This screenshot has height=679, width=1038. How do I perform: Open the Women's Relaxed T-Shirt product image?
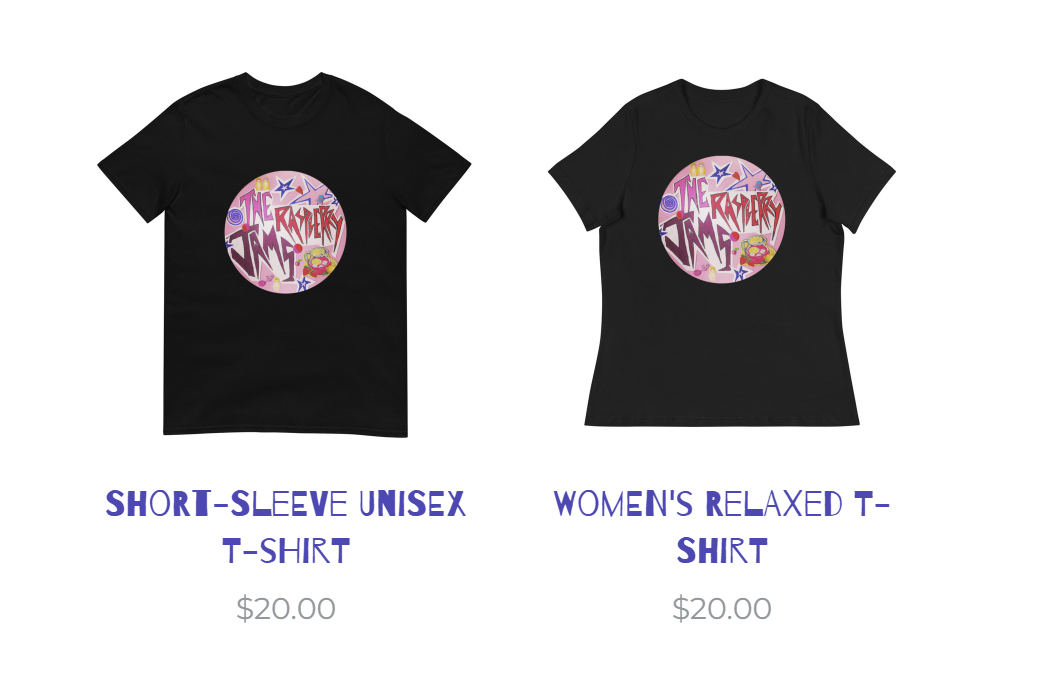tap(722, 253)
